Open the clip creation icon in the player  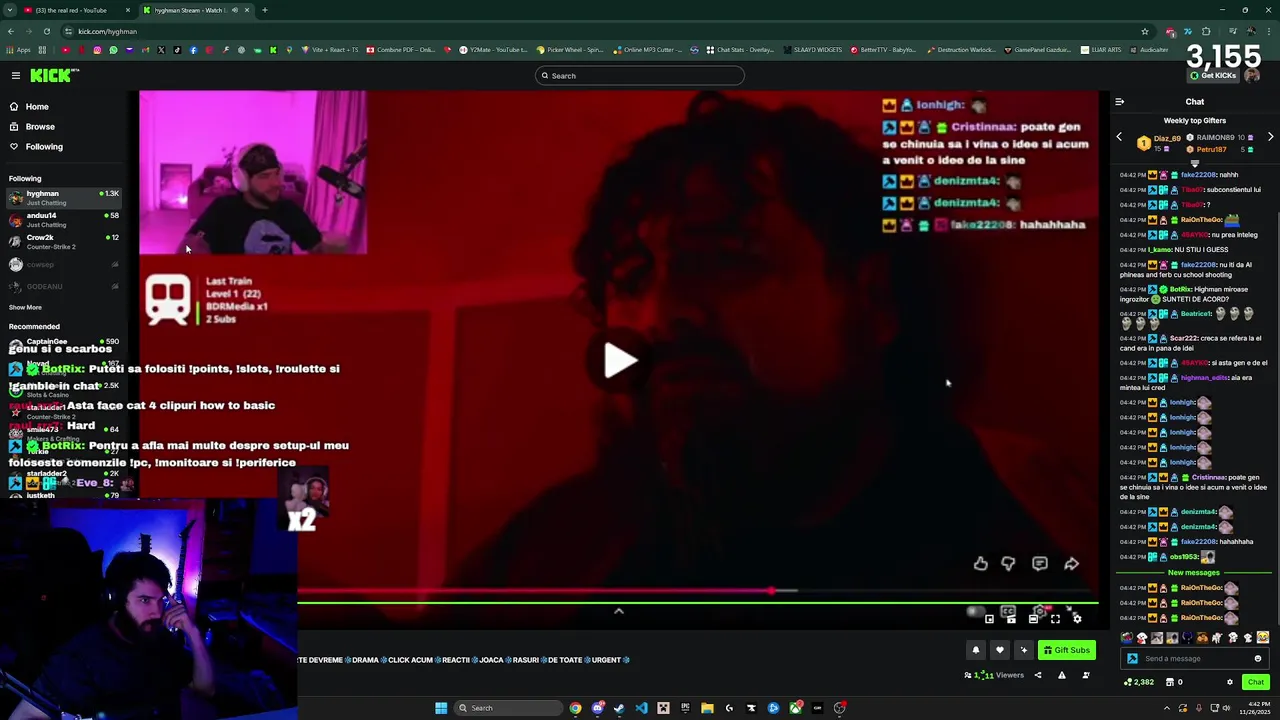1011,619
